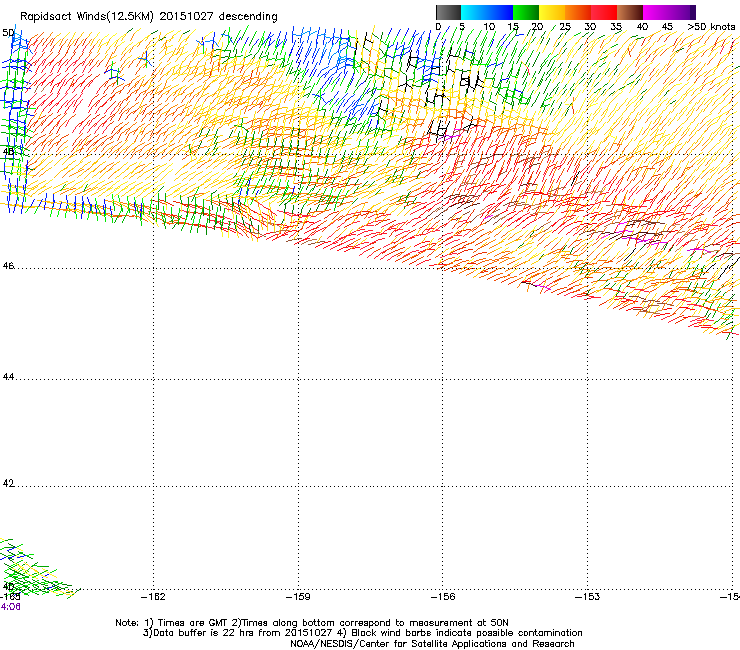This screenshot has width=740, height=650.
Task: Click the legend label '5'
Action: [462, 26]
